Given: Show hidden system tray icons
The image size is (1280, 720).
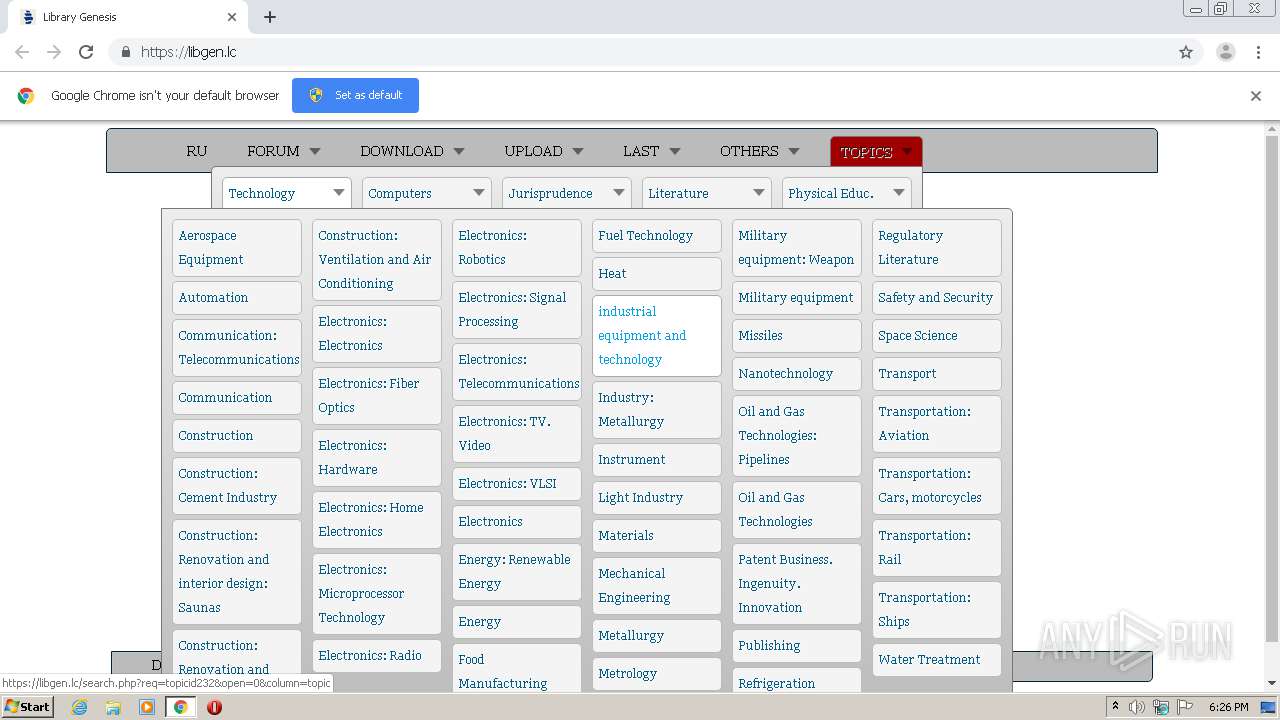Looking at the screenshot, I should (1116, 707).
